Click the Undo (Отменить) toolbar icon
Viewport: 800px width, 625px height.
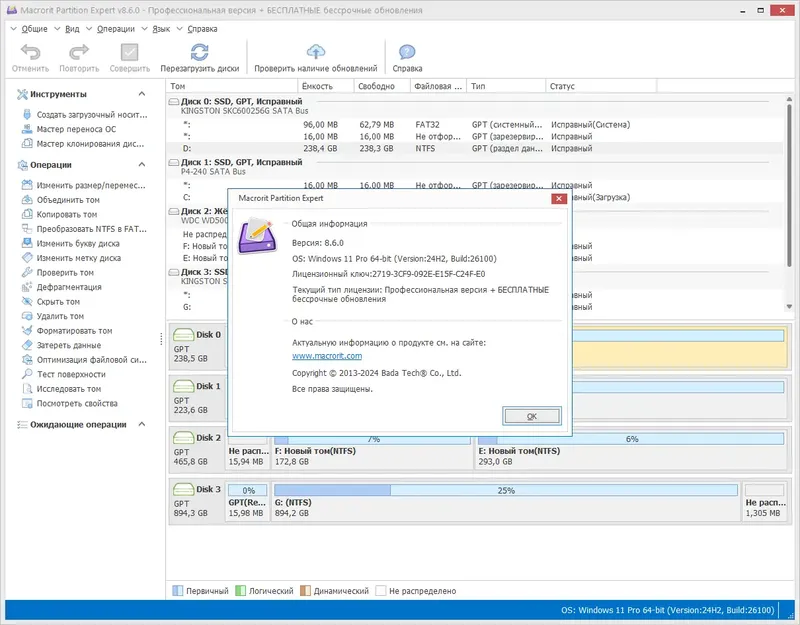click(x=30, y=52)
